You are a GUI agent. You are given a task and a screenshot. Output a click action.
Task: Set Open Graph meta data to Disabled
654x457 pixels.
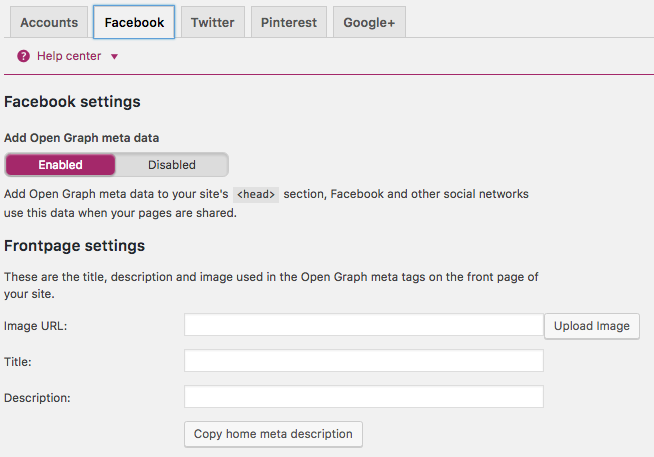pos(171,165)
